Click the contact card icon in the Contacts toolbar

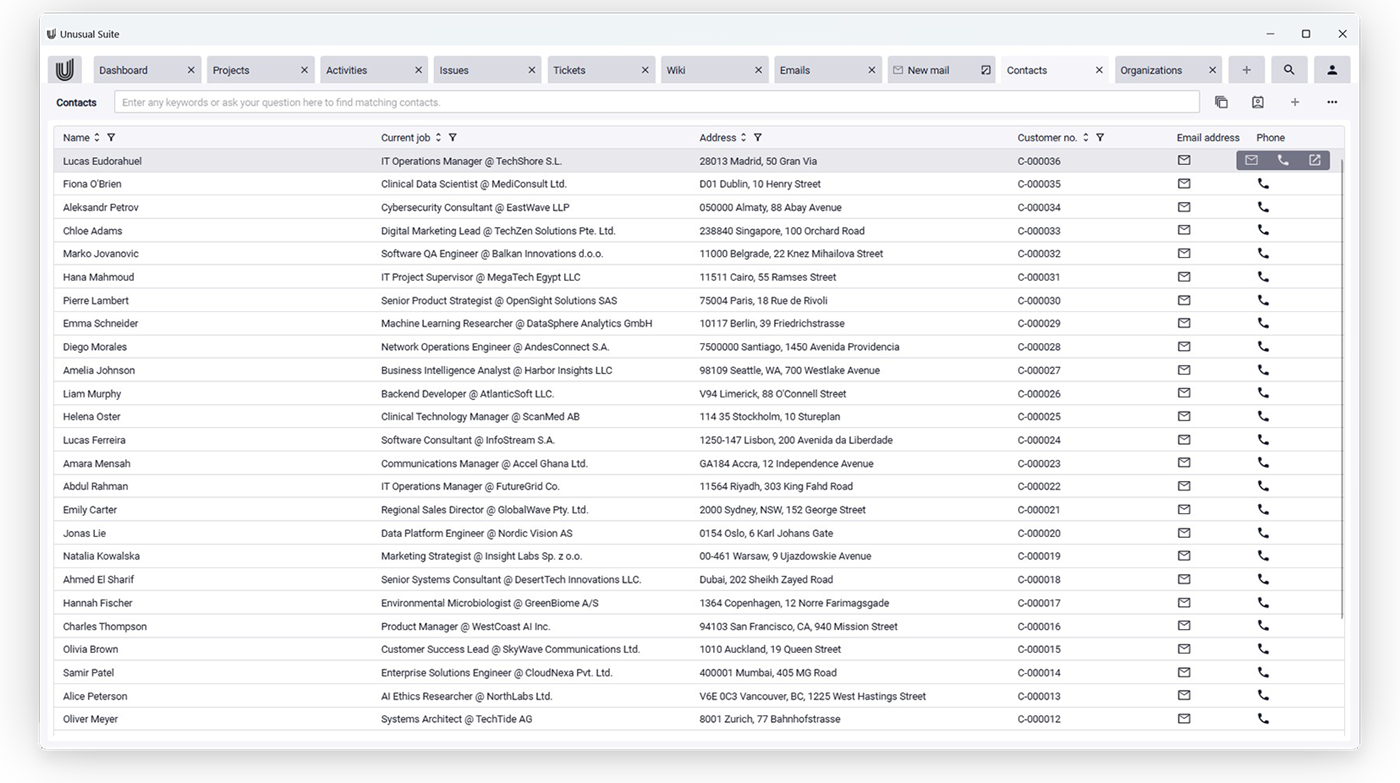pos(1258,102)
